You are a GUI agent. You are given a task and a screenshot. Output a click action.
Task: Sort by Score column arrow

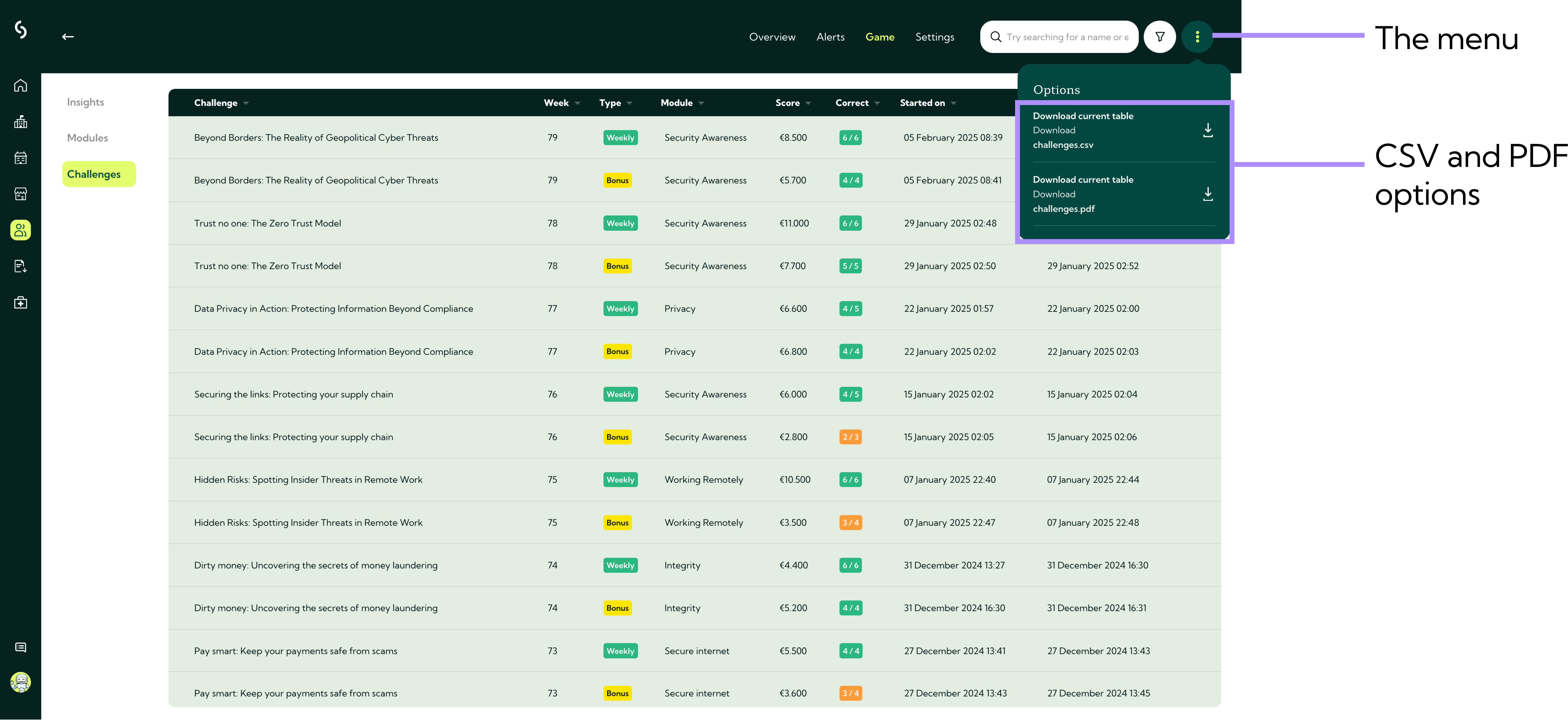tap(808, 103)
